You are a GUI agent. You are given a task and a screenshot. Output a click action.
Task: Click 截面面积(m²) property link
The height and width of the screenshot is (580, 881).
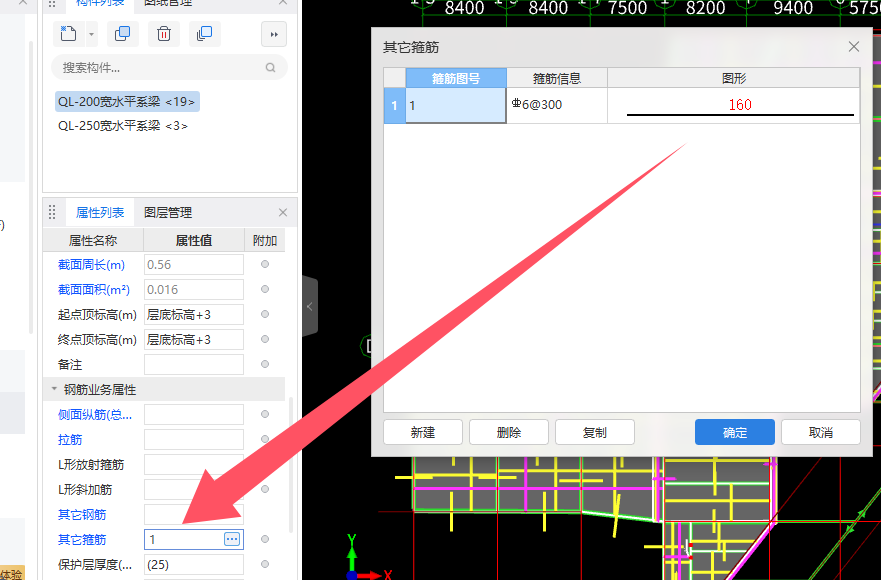(x=94, y=290)
